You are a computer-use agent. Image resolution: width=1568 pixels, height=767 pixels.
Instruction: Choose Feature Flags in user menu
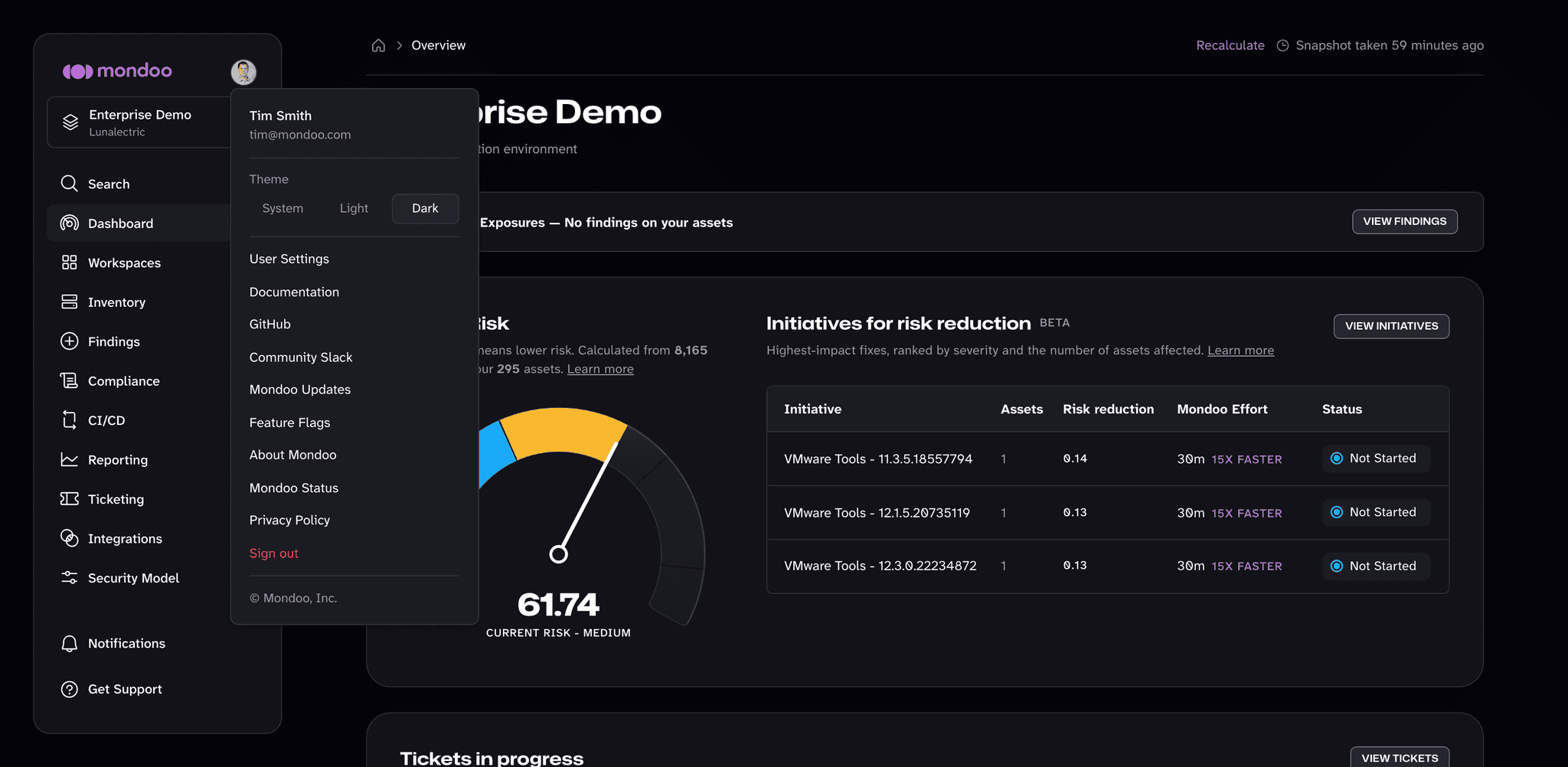(289, 423)
